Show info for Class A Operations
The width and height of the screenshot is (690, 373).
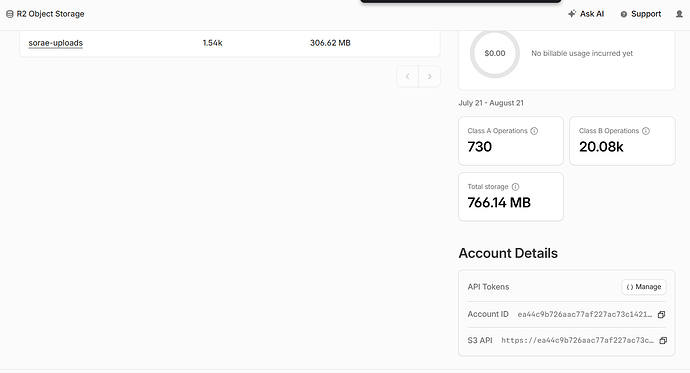pos(534,131)
